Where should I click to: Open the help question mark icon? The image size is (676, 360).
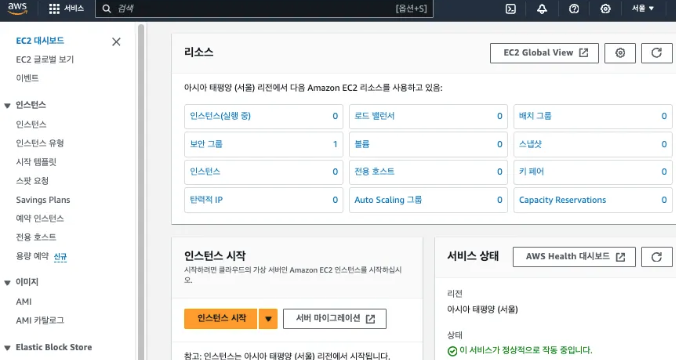(x=574, y=9)
